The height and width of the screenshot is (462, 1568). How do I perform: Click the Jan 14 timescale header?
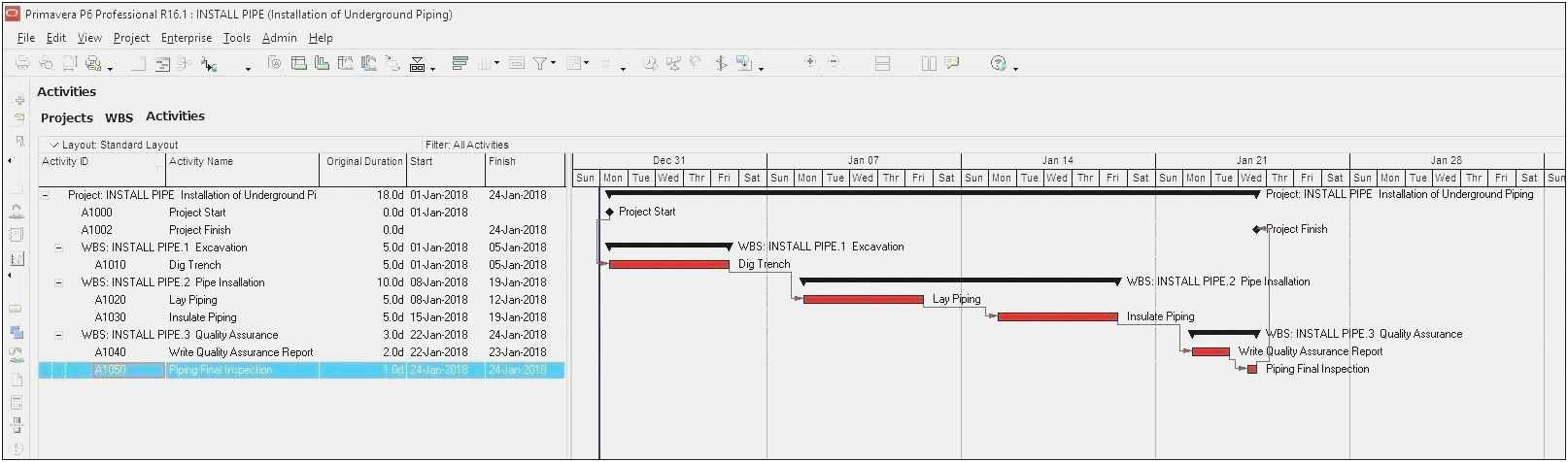(x=1058, y=160)
